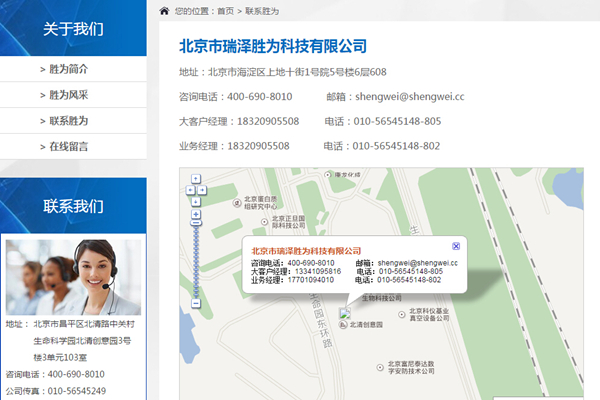Pan the map down with arrow button
This screenshot has height=400, width=600.
coord(196,201)
